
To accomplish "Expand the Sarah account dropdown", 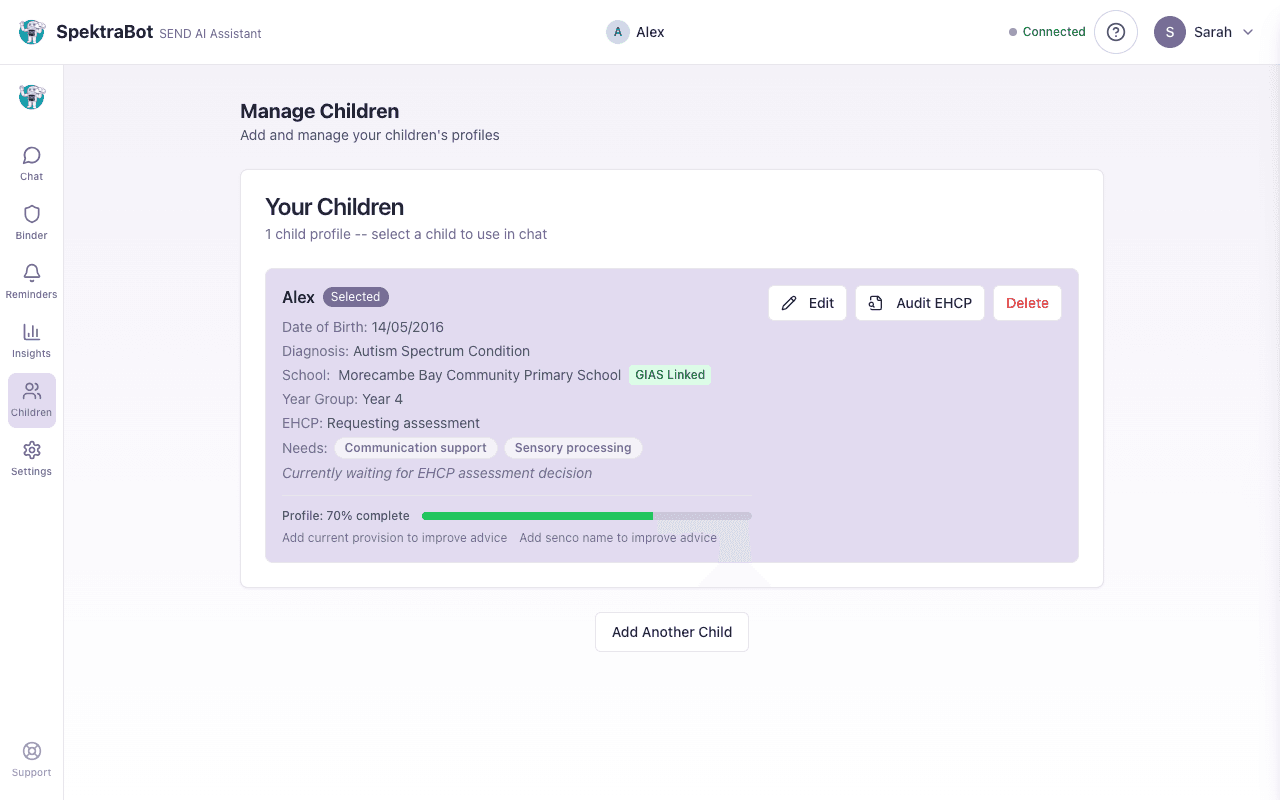I will pos(1205,31).
